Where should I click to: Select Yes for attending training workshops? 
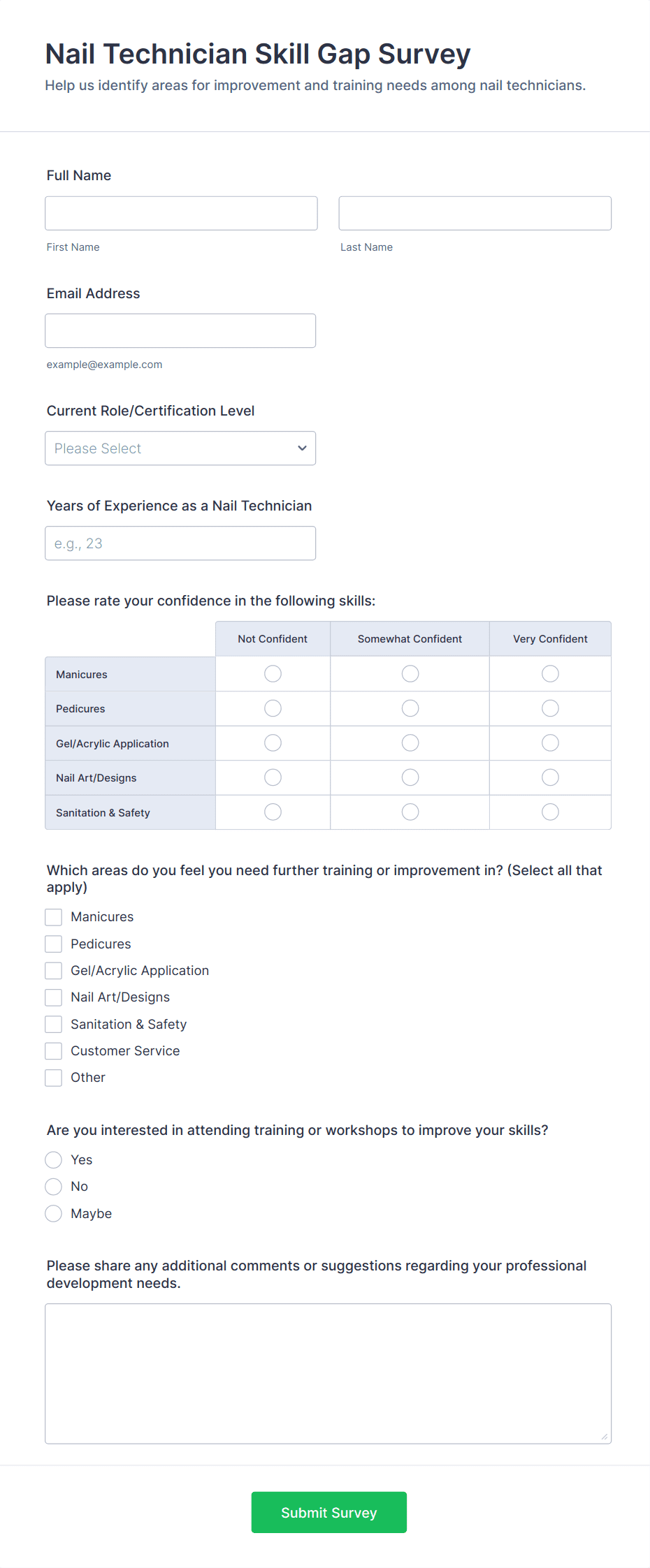53,1159
